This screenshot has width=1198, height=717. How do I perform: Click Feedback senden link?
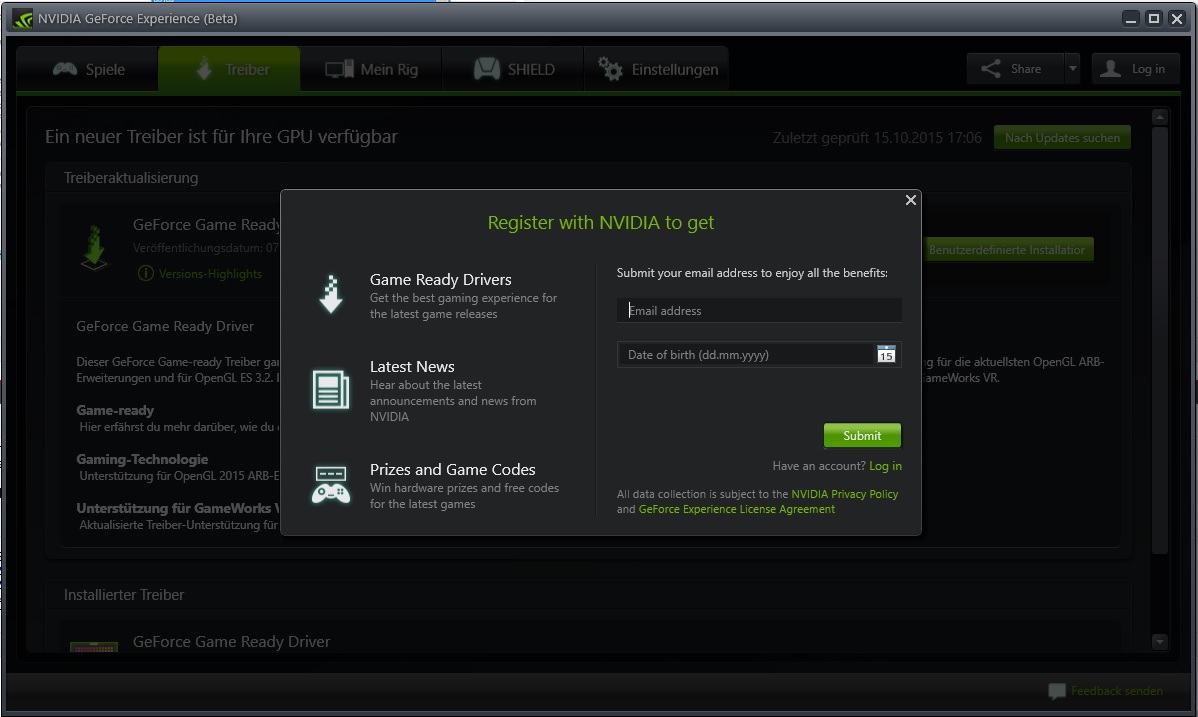[x=1116, y=691]
